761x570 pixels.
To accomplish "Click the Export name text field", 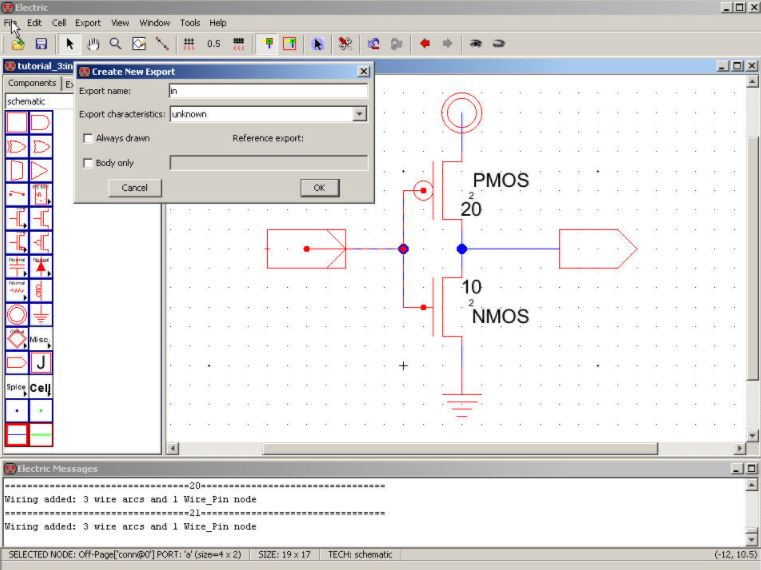I will (x=268, y=91).
